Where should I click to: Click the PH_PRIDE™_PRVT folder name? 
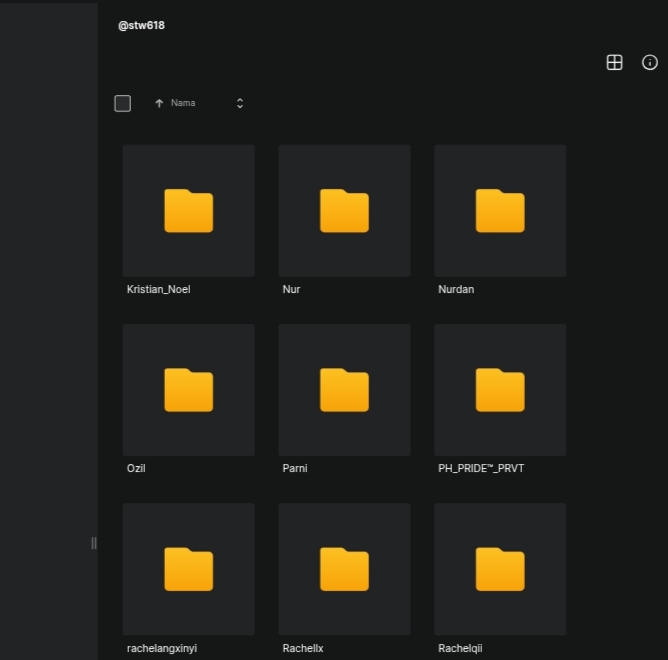coord(481,468)
